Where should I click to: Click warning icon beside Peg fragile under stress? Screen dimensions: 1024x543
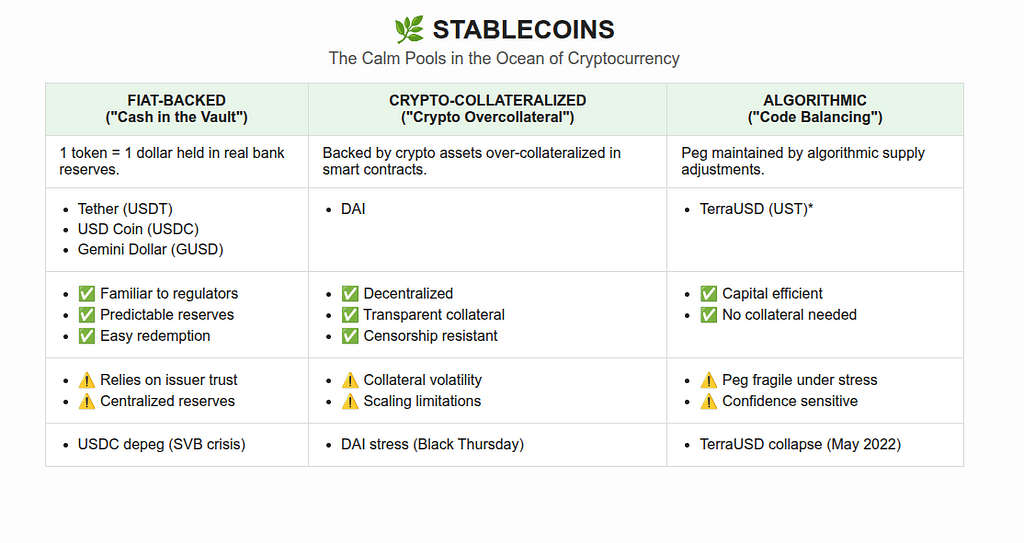(709, 380)
